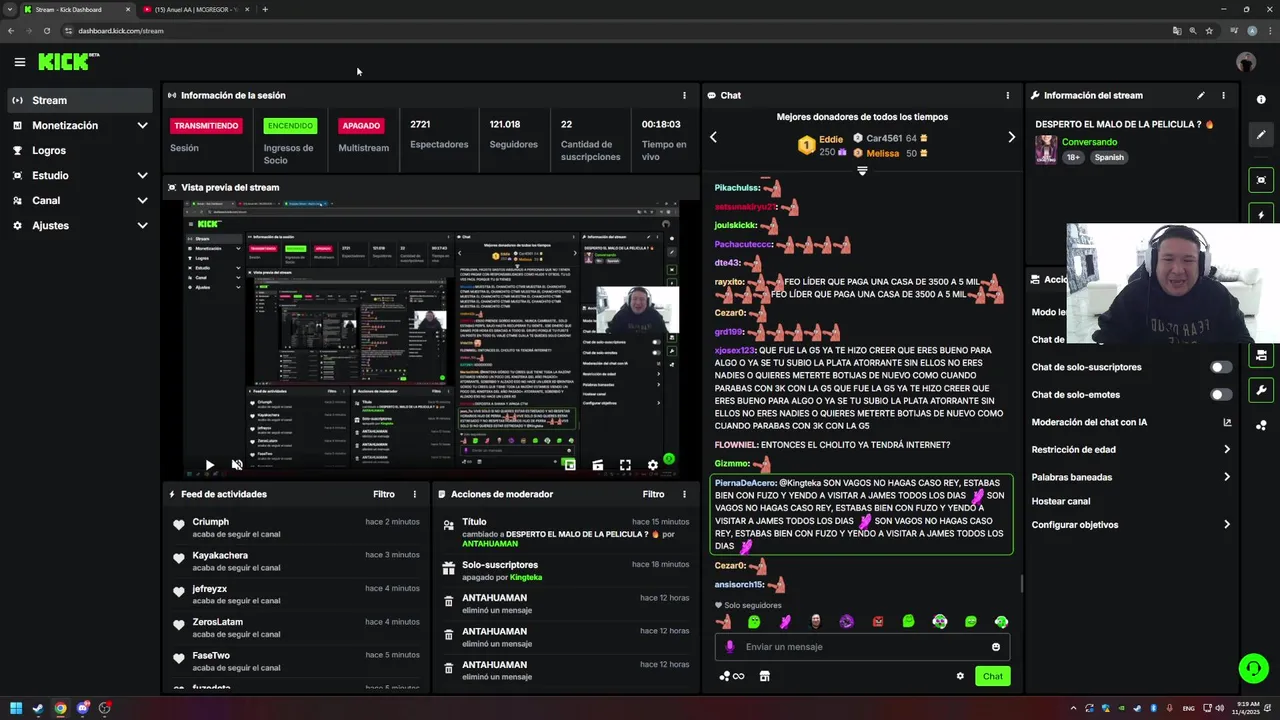This screenshot has height=720, width=1280.
Task: Open Chrome from the Windows taskbar
Action: (61, 708)
